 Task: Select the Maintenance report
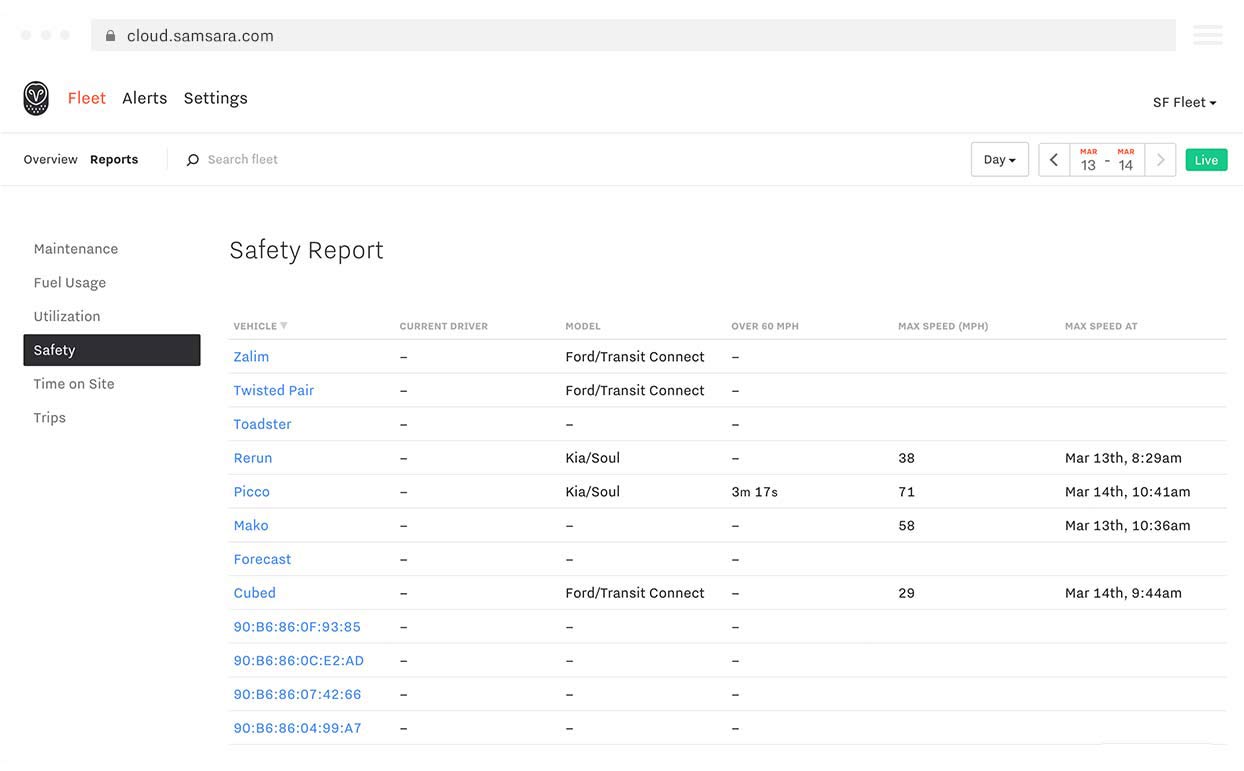[76, 249]
